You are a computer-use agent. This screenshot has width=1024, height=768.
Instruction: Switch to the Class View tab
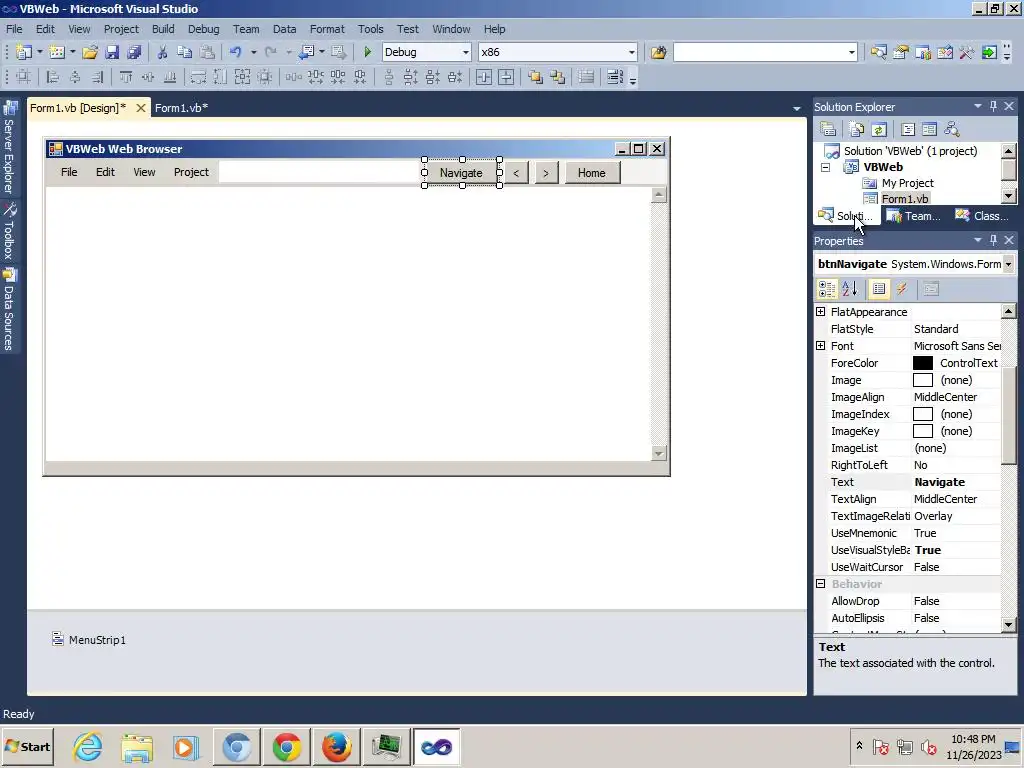pos(982,216)
